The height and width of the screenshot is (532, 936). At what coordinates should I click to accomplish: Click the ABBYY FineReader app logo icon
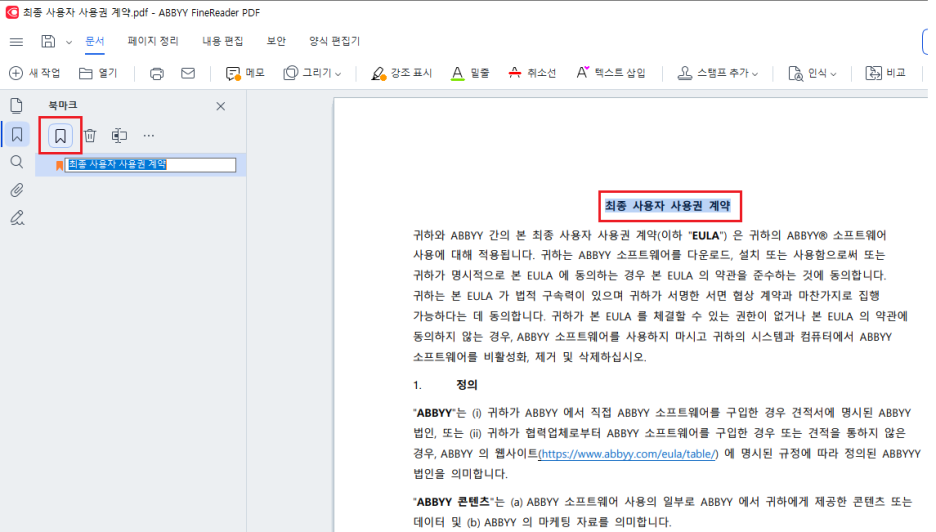point(12,12)
